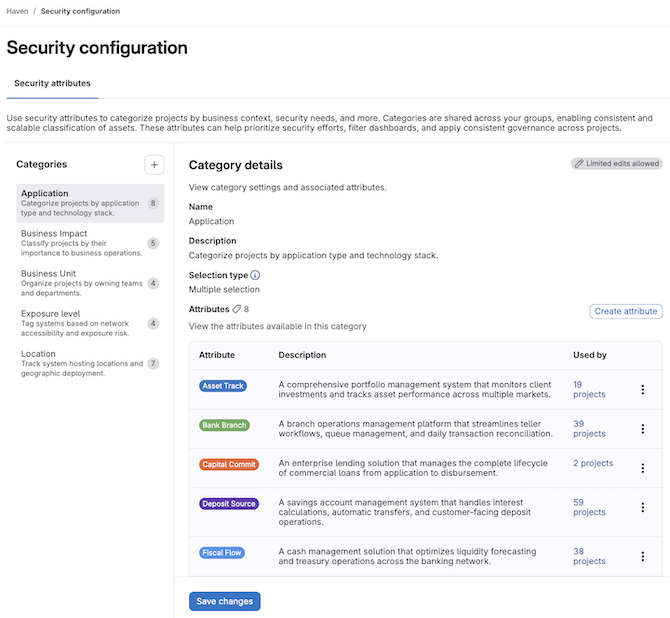Select the Location category
670x618 pixels.
pos(83,363)
